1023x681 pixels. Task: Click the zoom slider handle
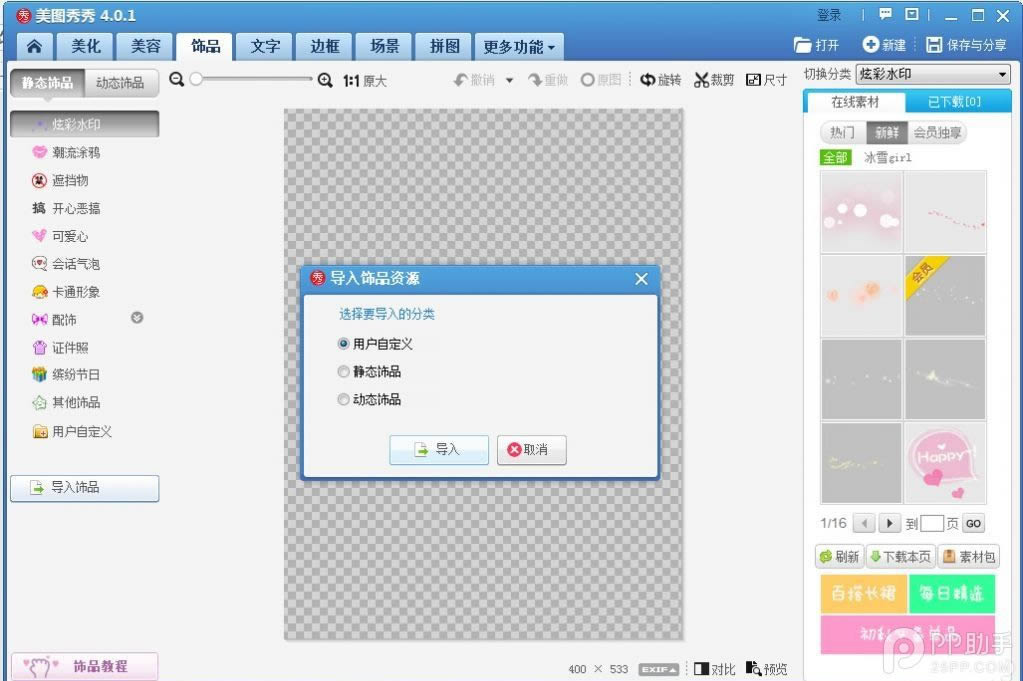pos(196,79)
